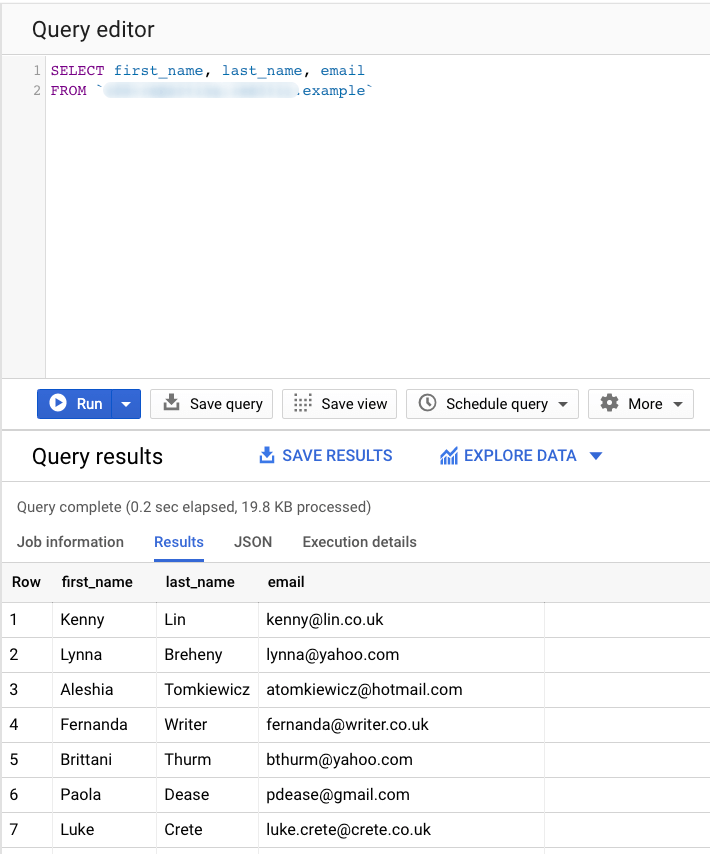The height and width of the screenshot is (854, 710).
Task: Open the Run options dropdown arrow
Action: (126, 404)
